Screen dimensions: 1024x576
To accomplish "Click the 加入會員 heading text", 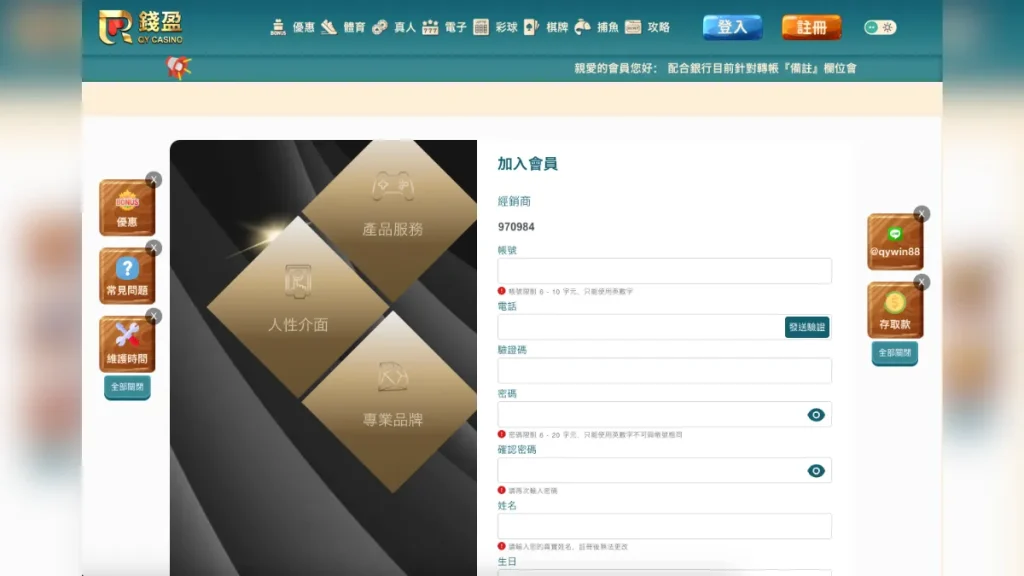I will (528, 164).
